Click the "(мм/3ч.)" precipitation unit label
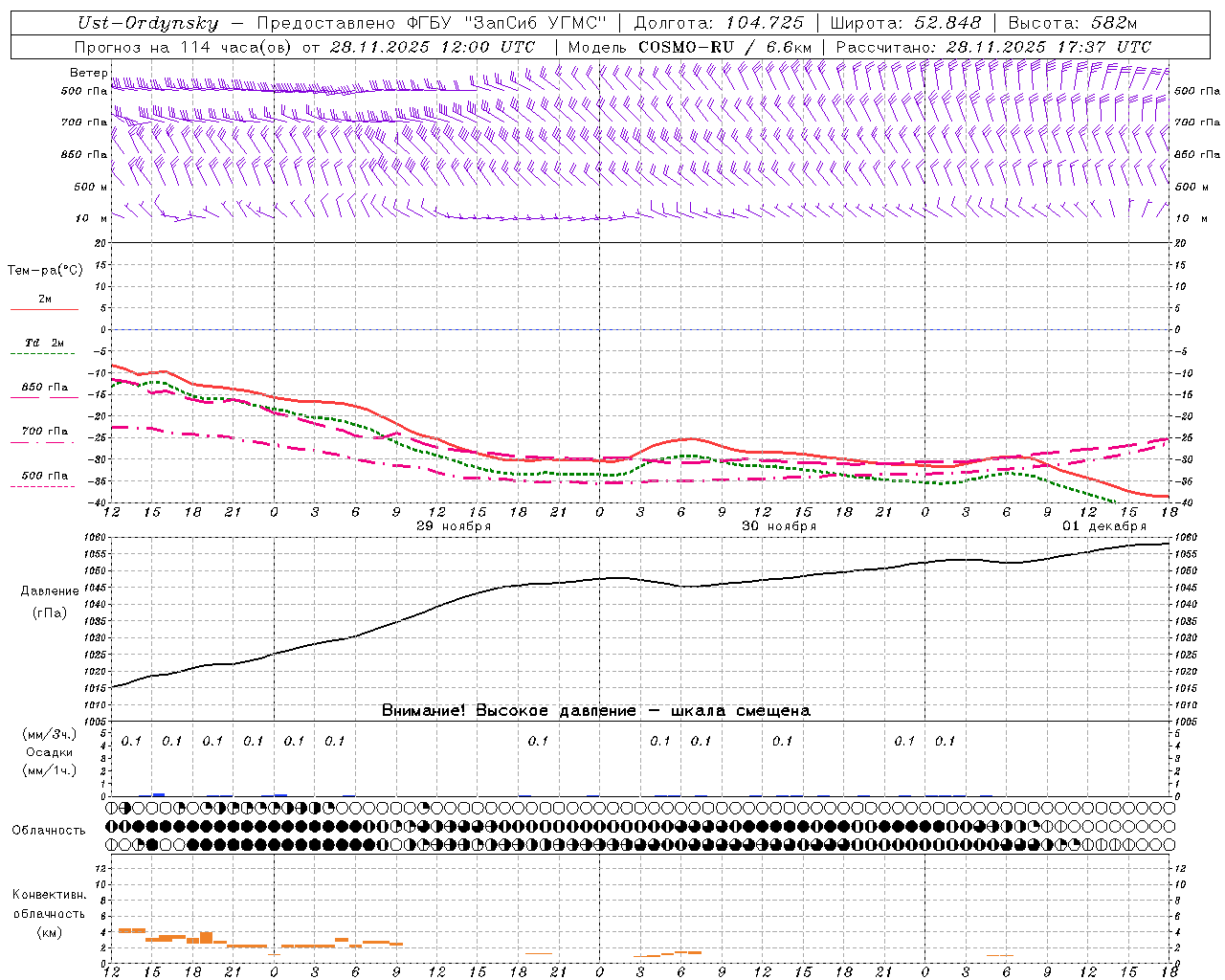Viewport: 1225px width, 980px height. click(x=49, y=734)
